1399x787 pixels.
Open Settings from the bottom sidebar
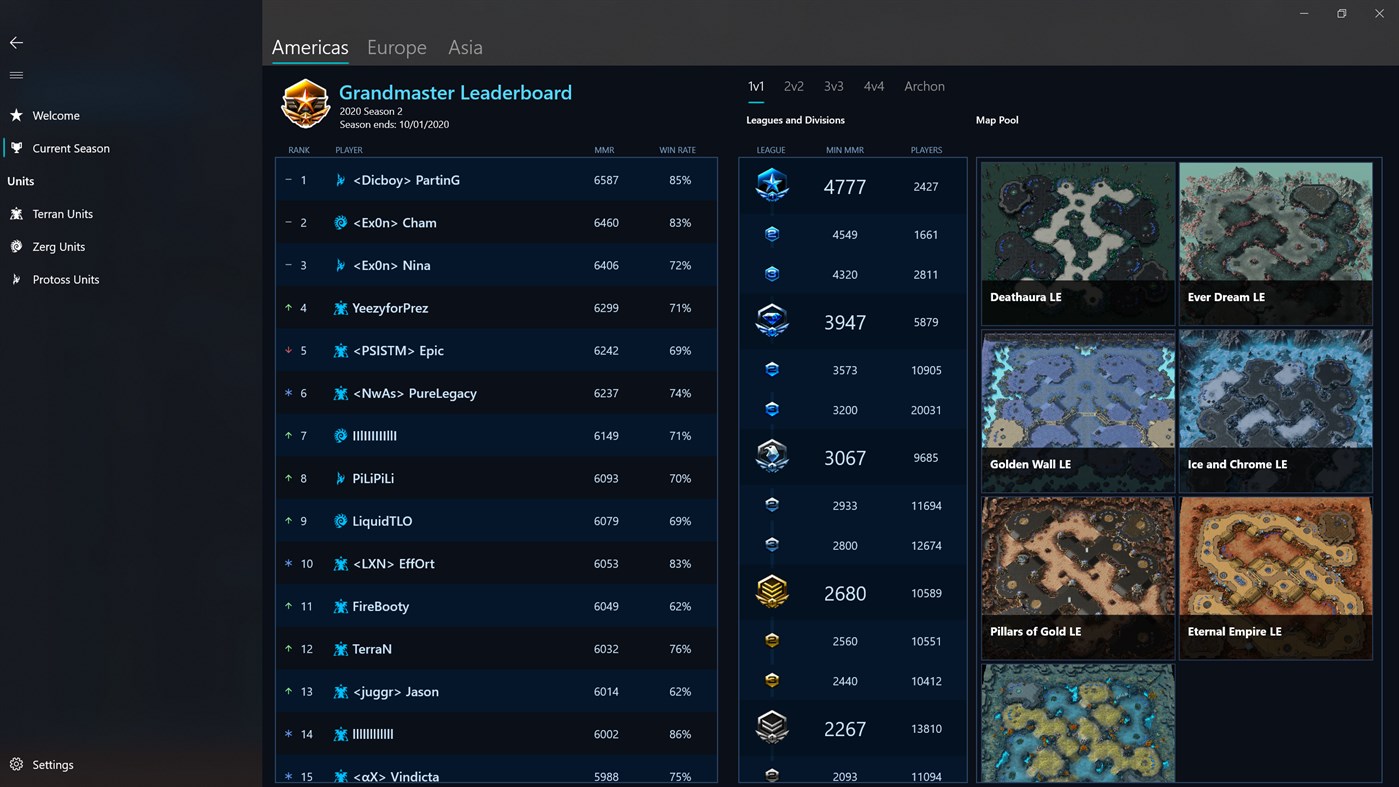coord(41,764)
